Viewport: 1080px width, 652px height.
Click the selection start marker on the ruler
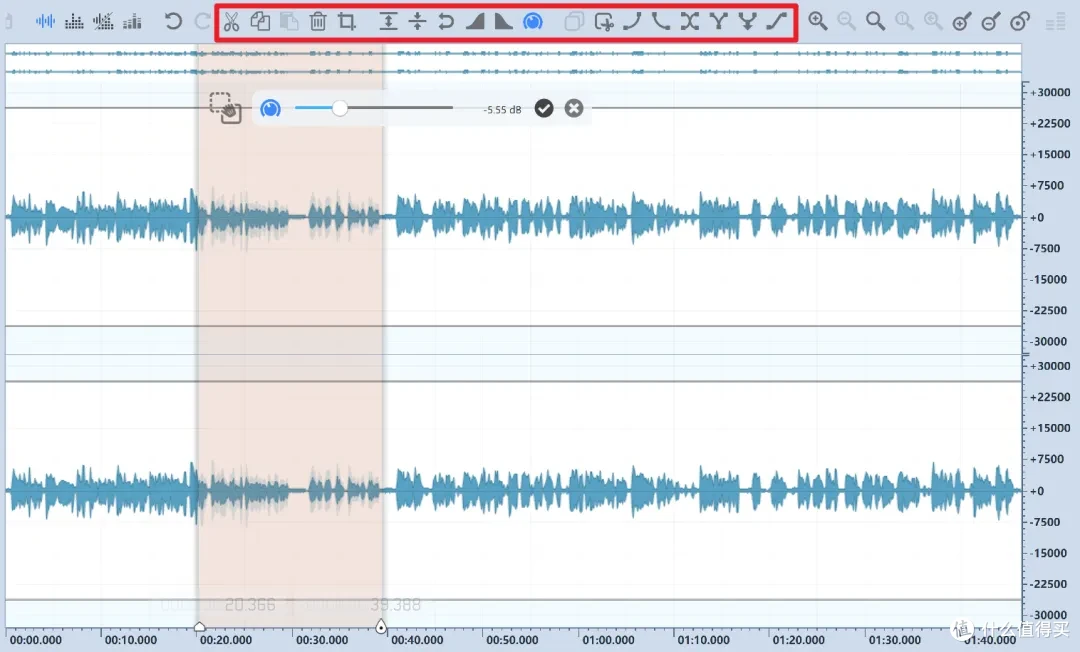pos(200,627)
